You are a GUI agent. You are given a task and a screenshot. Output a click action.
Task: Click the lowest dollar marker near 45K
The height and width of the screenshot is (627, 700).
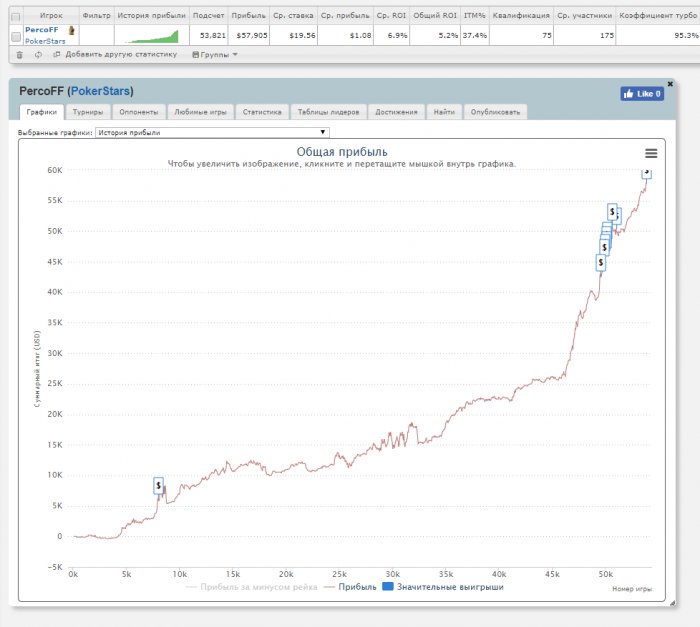[601, 262]
